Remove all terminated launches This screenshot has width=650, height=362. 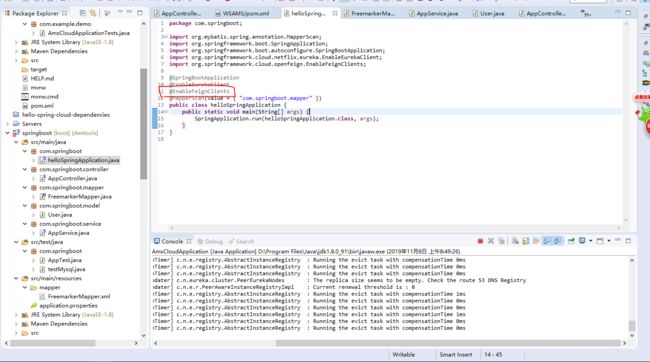click(502, 241)
